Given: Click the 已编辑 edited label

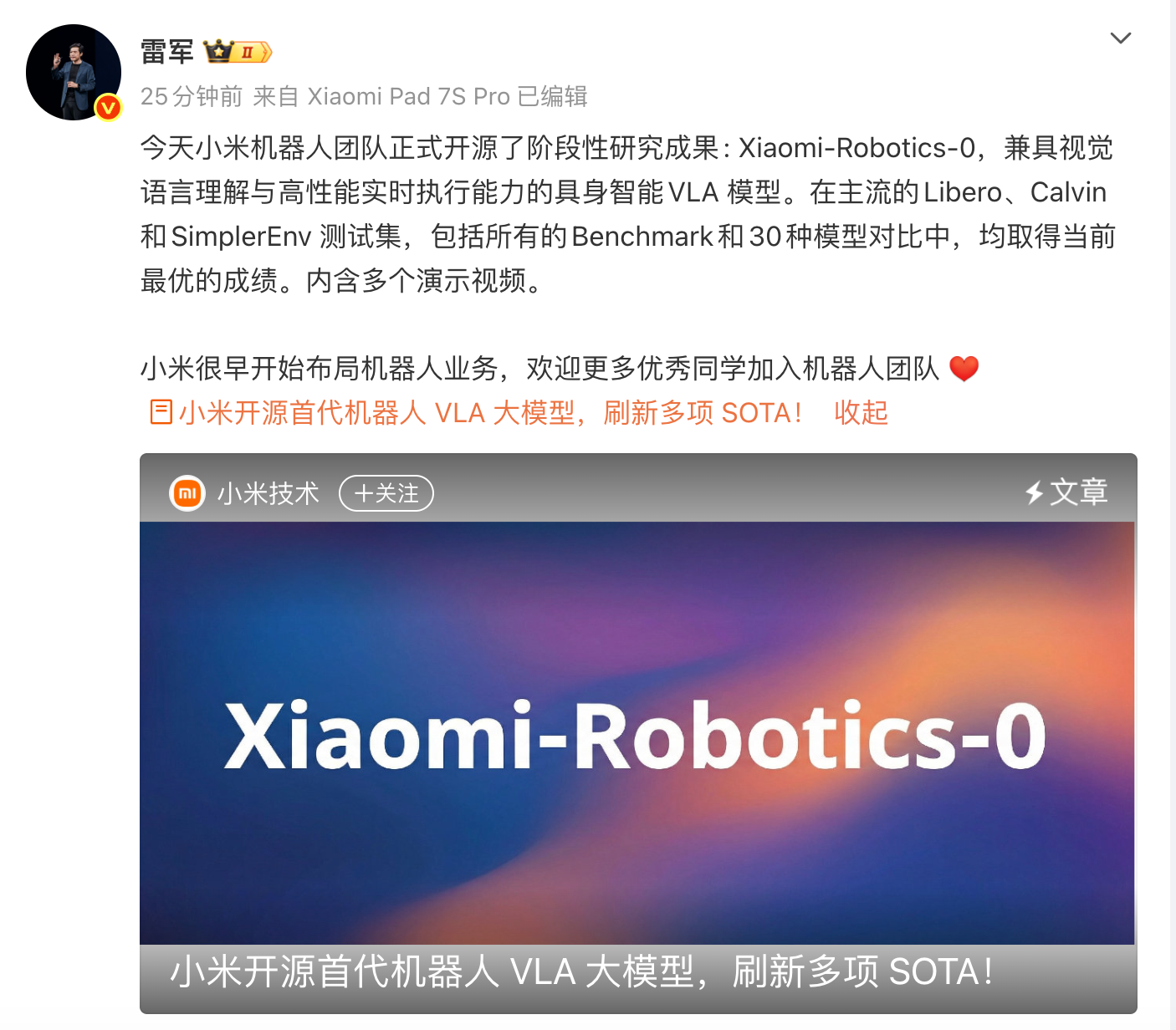Looking at the screenshot, I should tap(553, 97).
